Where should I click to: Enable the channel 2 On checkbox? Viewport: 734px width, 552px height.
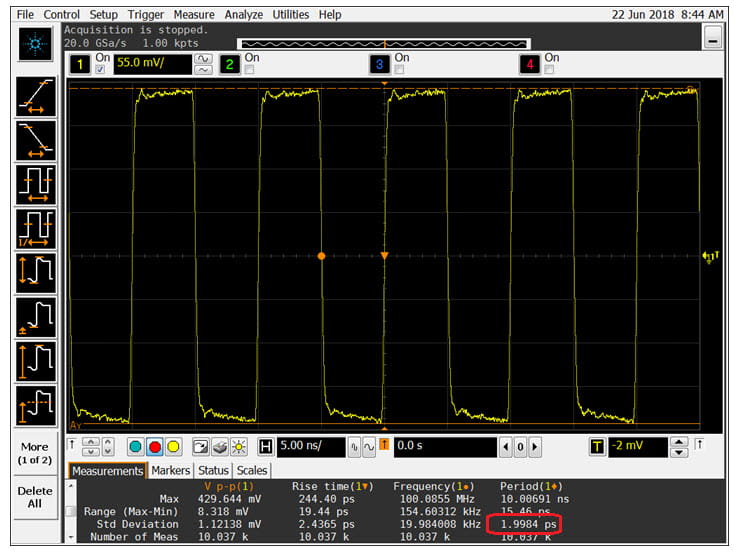[x=249, y=70]
